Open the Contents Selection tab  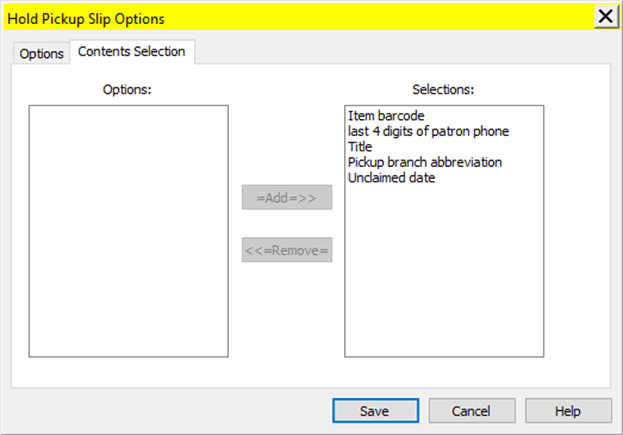point(131,52)
